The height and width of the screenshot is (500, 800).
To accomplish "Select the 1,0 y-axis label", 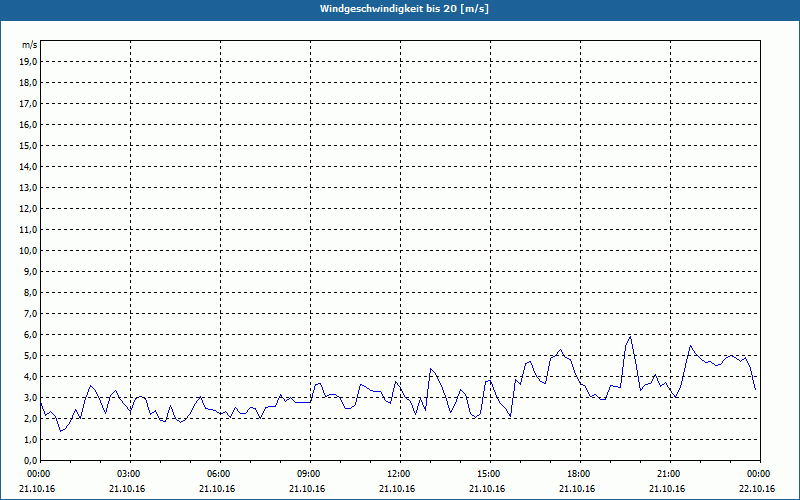I will [31, 440].
